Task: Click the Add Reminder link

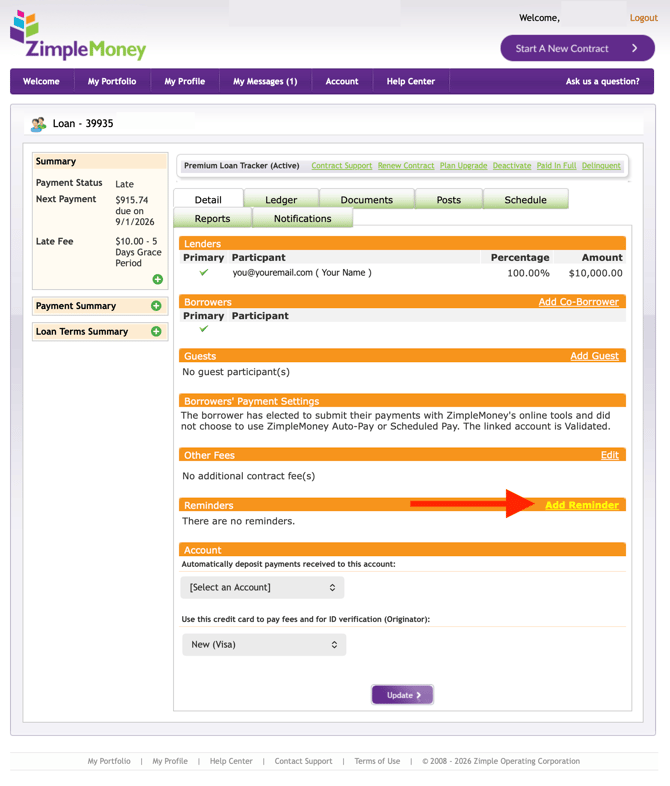Action: [x=582, y=505]
